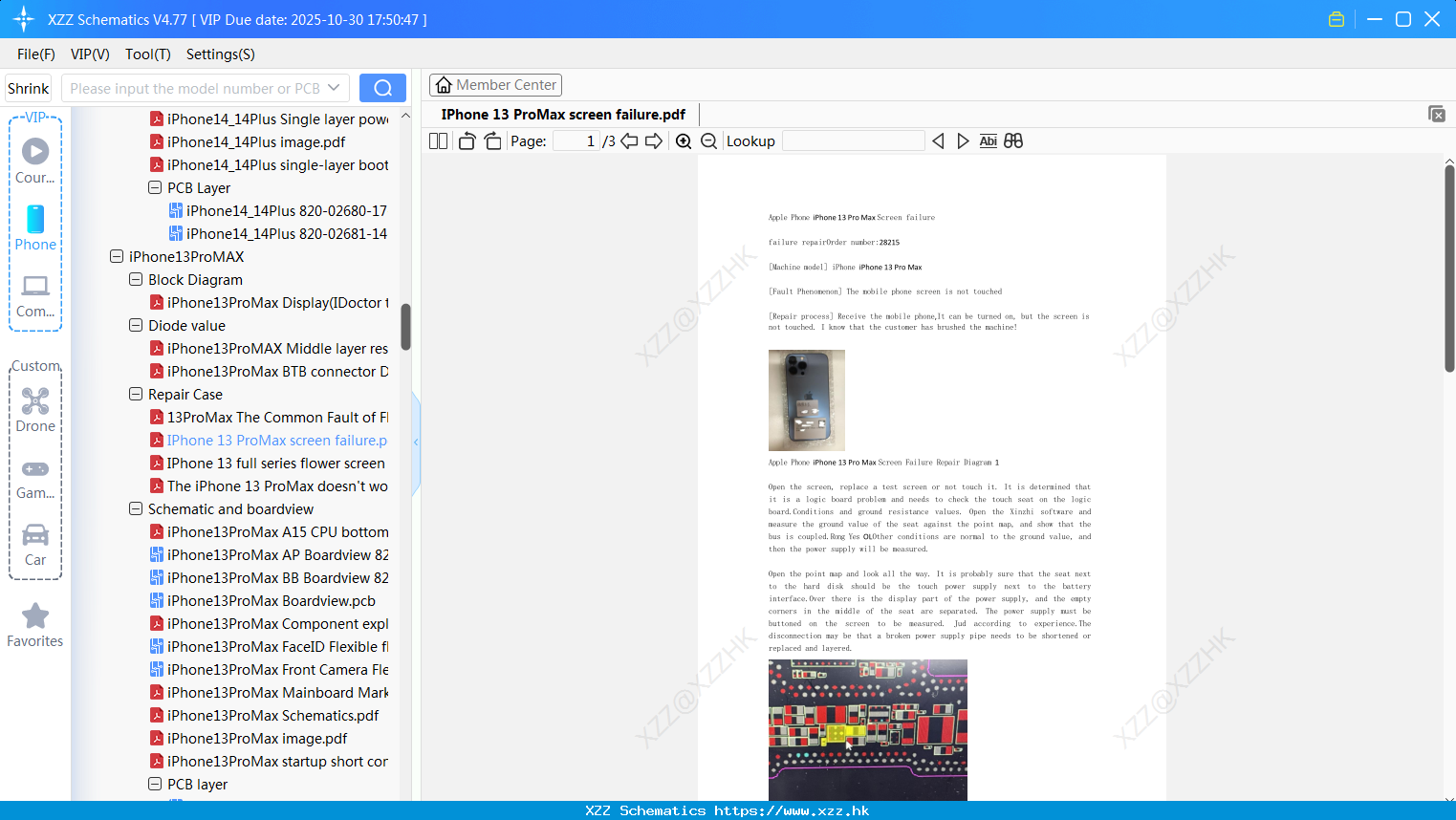Find next lookup match triangle
1456x820 pixels.
(x=963, y=141)
